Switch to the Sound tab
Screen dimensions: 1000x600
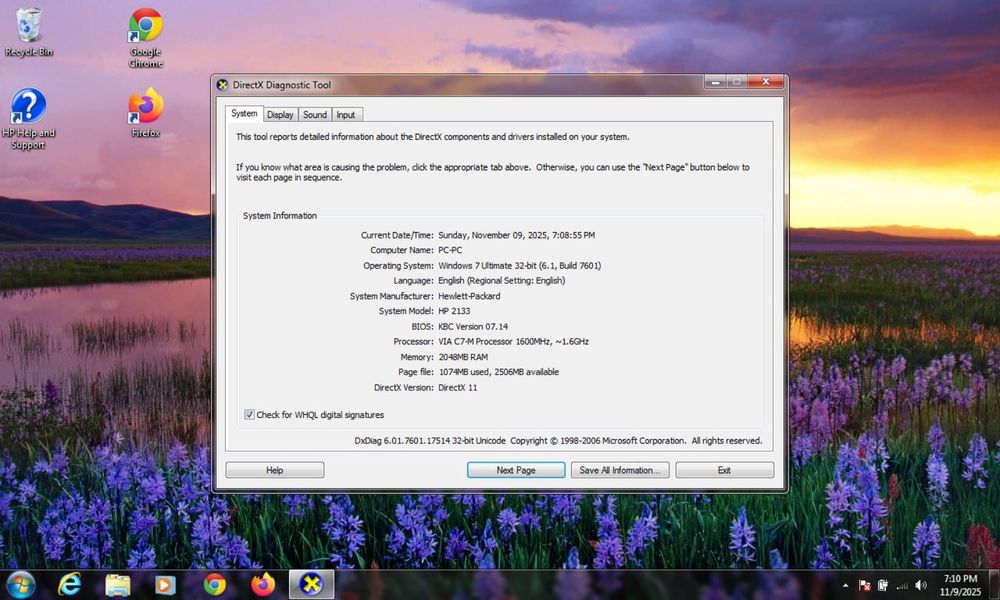pos(314,115)
